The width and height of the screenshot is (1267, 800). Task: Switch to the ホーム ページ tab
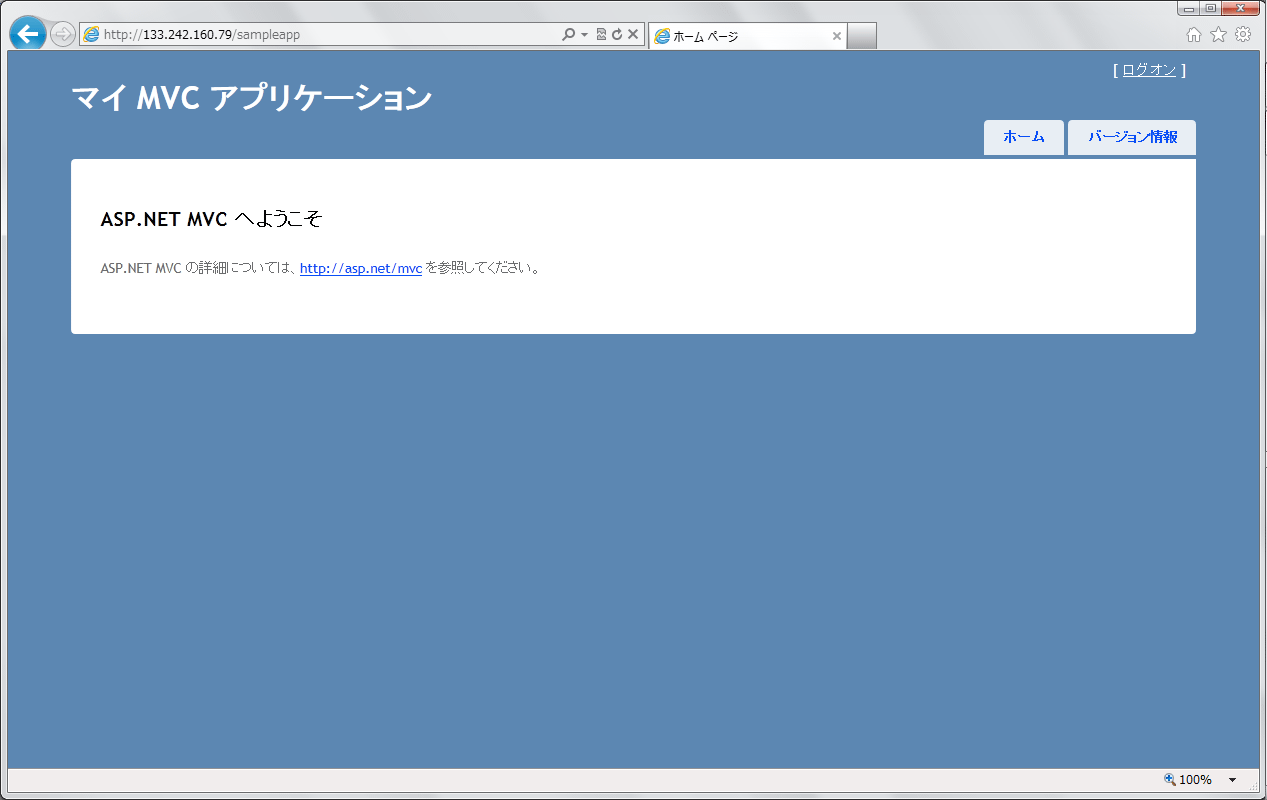pos(740,34)
